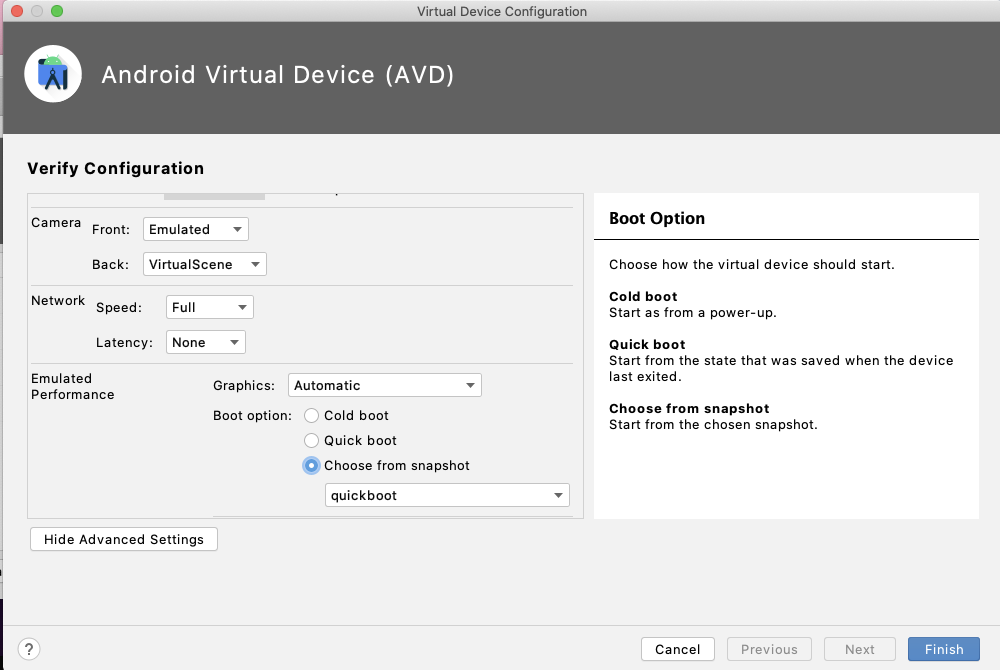Open the Front camera dropdown
This screenshot has height=670, width=1000.
195,229
